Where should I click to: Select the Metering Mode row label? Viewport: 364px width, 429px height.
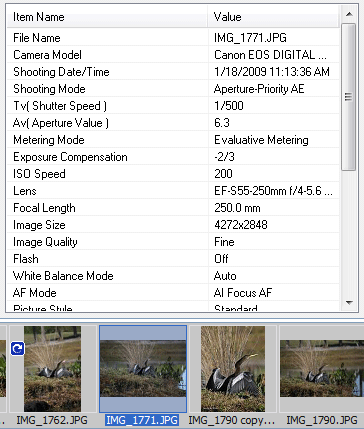pos(49,140)
